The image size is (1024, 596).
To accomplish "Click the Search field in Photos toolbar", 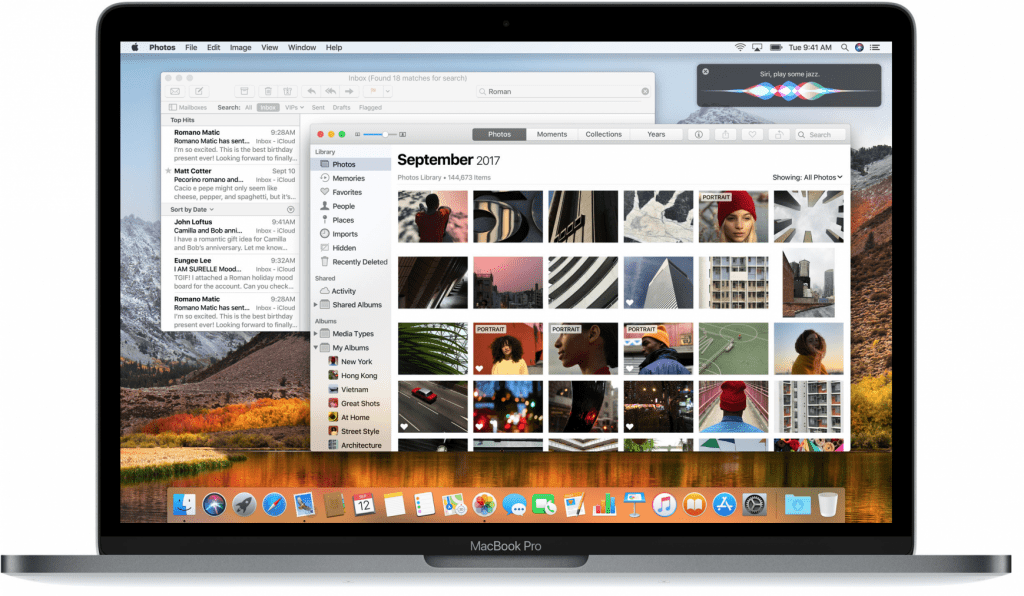I will [820, 134].
